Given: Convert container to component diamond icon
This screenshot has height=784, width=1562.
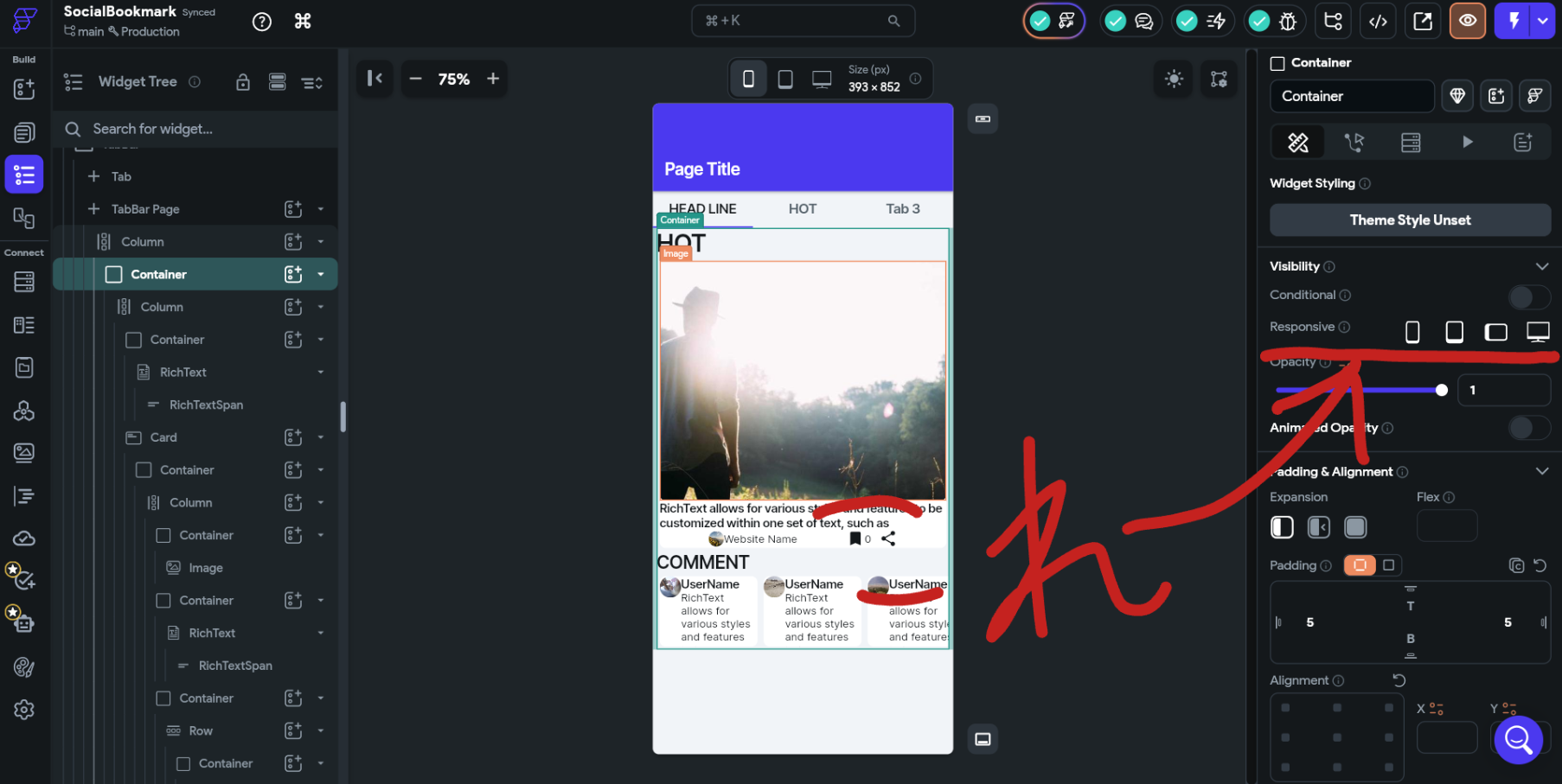Looking at the screenshot, I should click(1457, 96).
